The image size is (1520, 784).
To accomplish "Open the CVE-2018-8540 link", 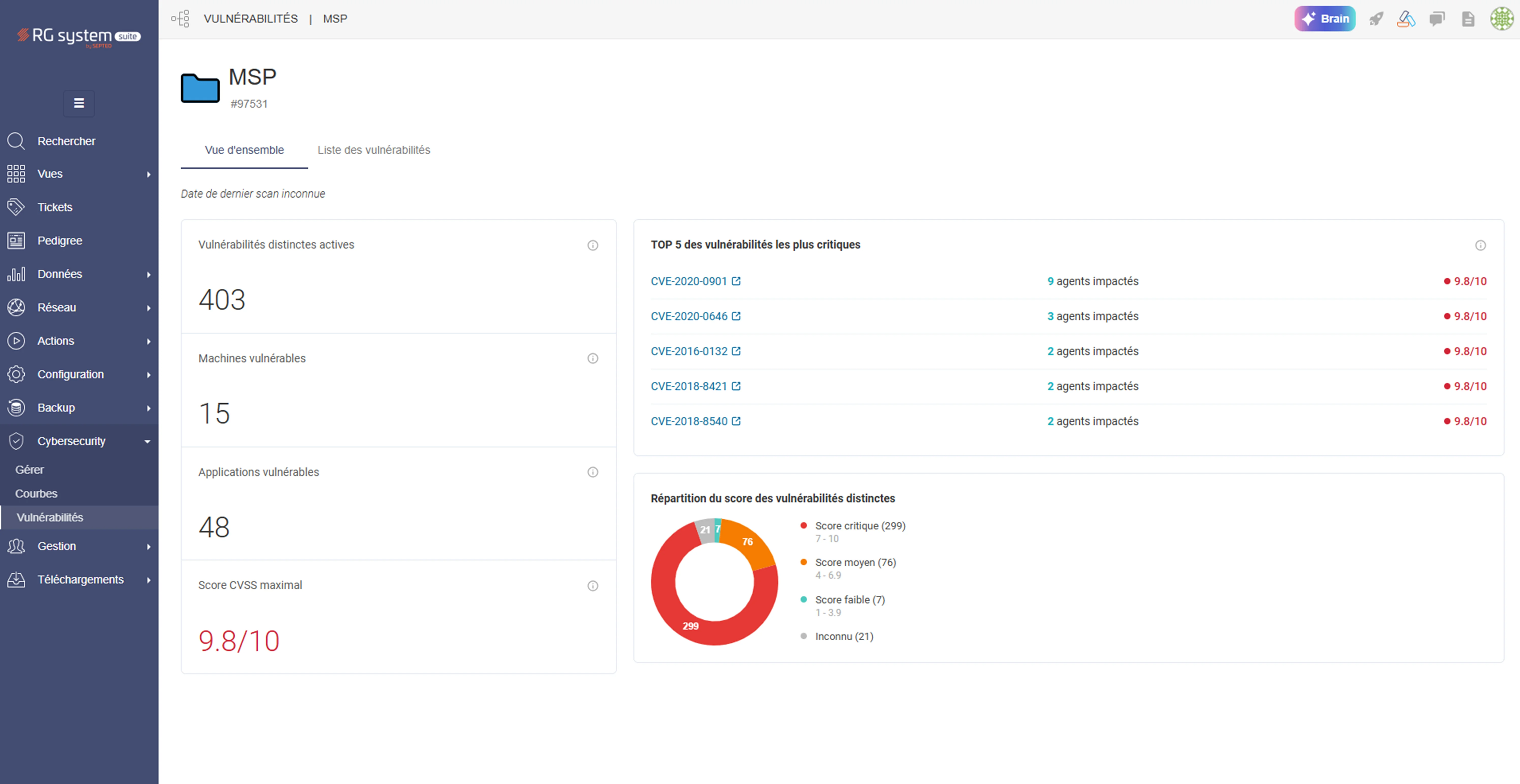I will pyautogui.click(x=696, y=421).
